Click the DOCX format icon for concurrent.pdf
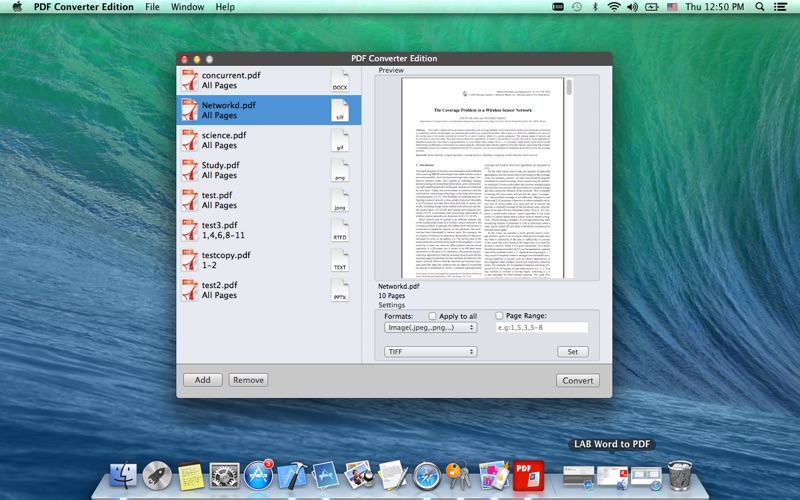This screenshot has width=800, height=500. [340, 80]
